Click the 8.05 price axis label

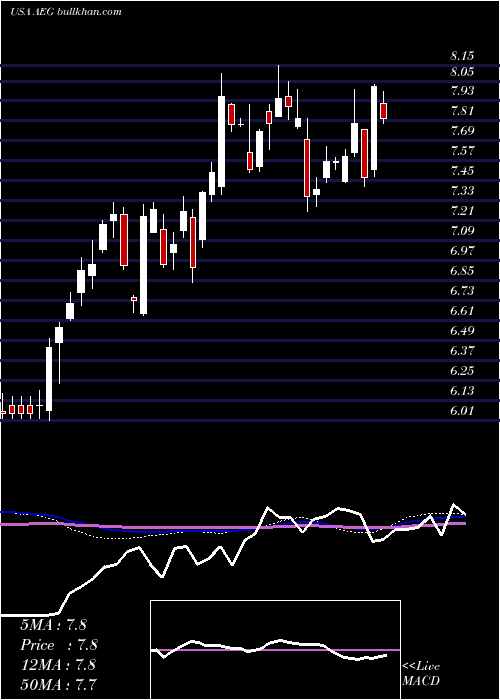pyautogui.click(x=462, y=72)
